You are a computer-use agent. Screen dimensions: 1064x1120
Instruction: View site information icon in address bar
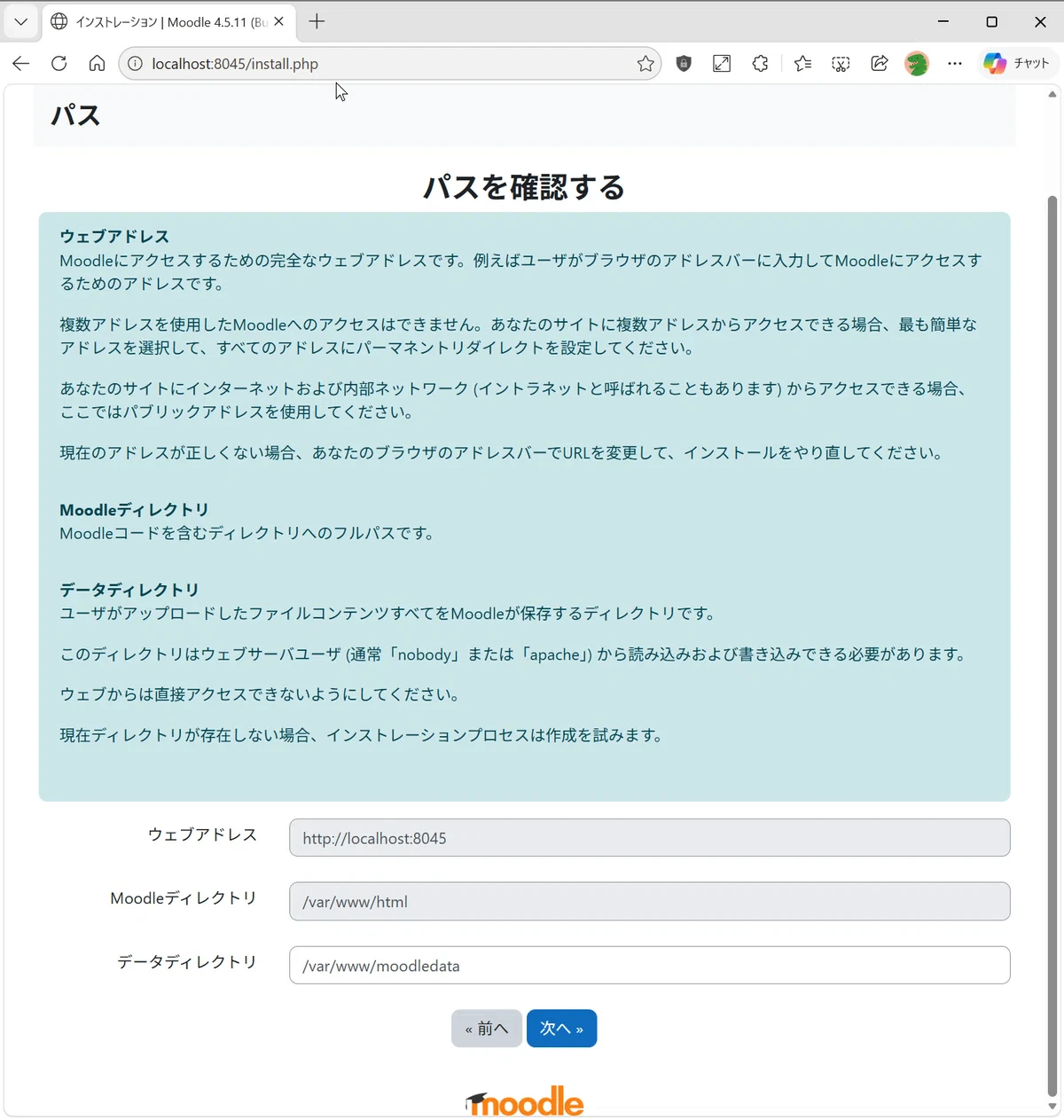coord(135,64)
